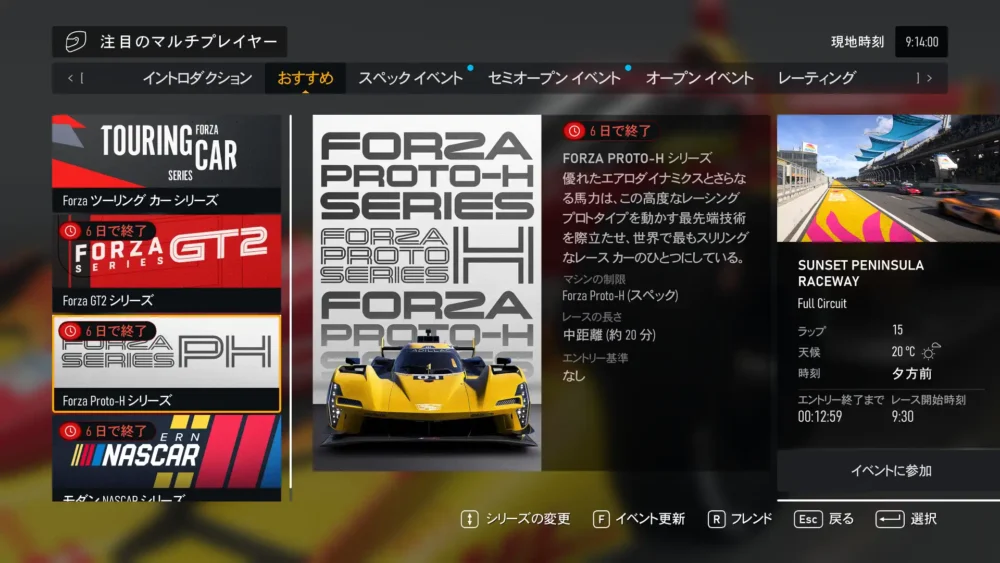The width and height of the screenshot is (1000, 563).
Task: Click 戻る to go back
Action: (x=841, y=519)
